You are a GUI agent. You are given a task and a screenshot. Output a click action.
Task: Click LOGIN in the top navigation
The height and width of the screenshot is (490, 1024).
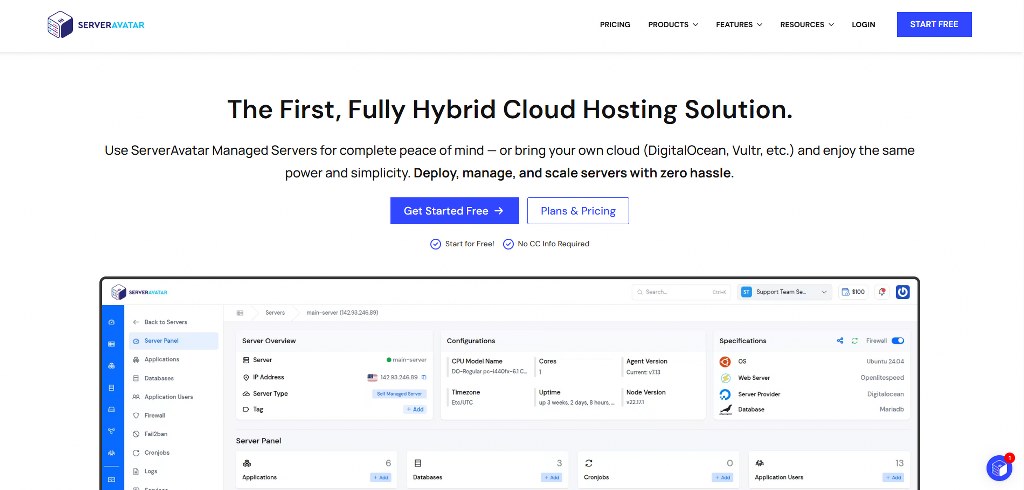coord(863,24)
